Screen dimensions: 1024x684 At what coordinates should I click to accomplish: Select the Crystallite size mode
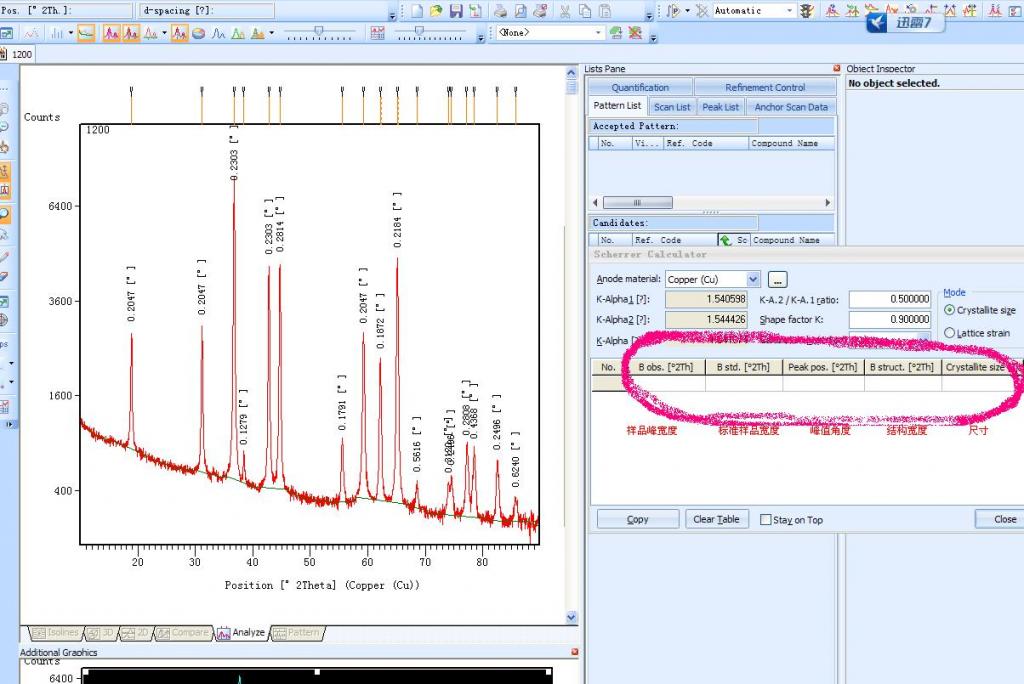pos(950,310)
